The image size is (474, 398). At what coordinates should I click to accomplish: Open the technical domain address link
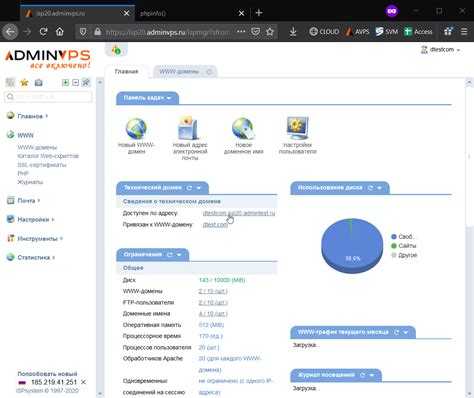click(x=239, y=213)
